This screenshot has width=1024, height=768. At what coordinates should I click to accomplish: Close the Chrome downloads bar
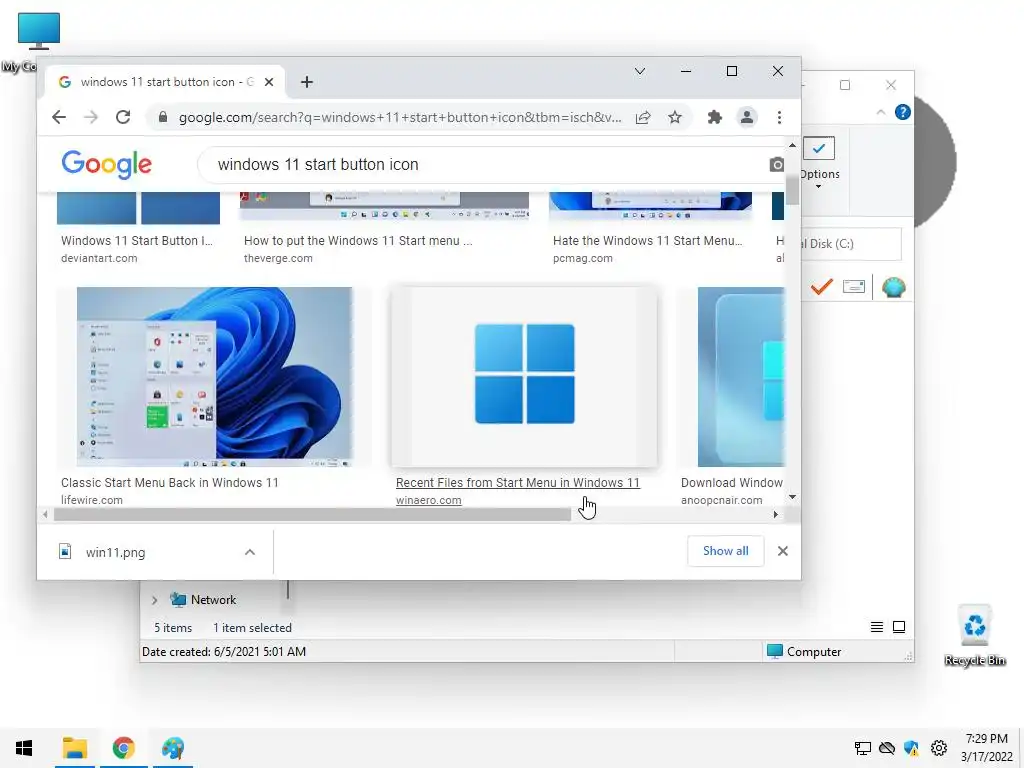[x=782, y=551]
